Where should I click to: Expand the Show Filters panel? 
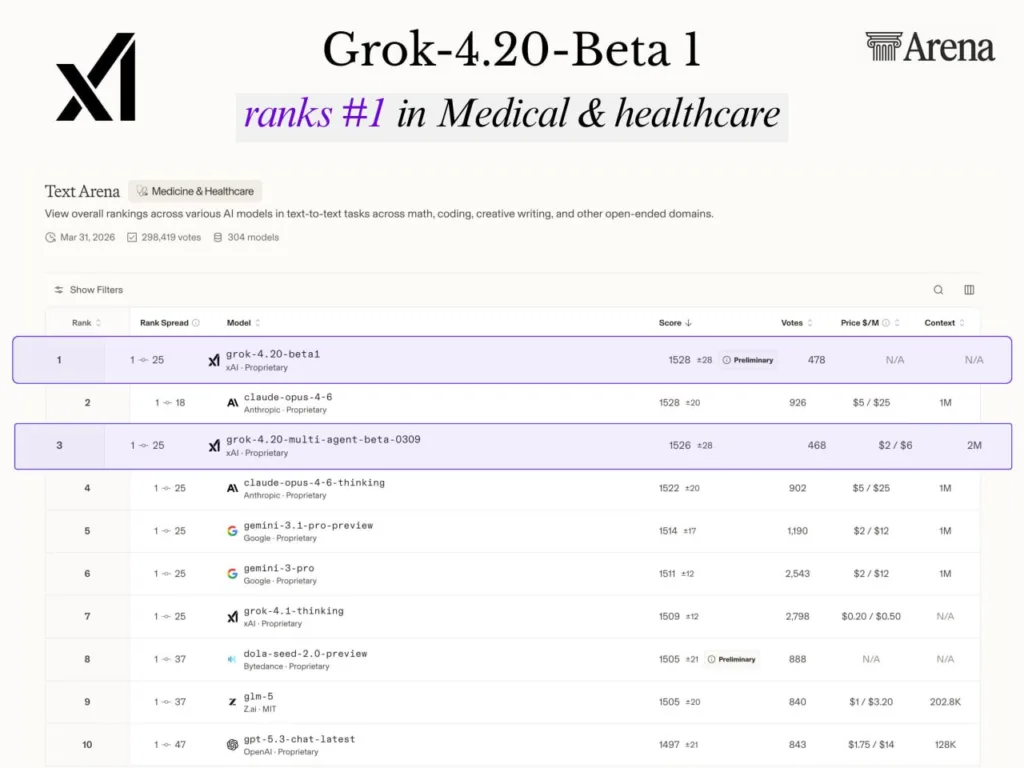click(96, 289)
